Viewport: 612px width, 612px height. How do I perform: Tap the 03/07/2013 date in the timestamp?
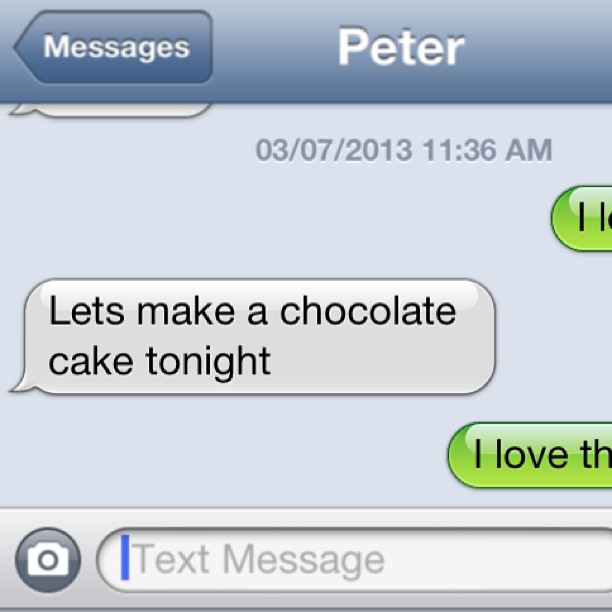click(x=334, y=150)
